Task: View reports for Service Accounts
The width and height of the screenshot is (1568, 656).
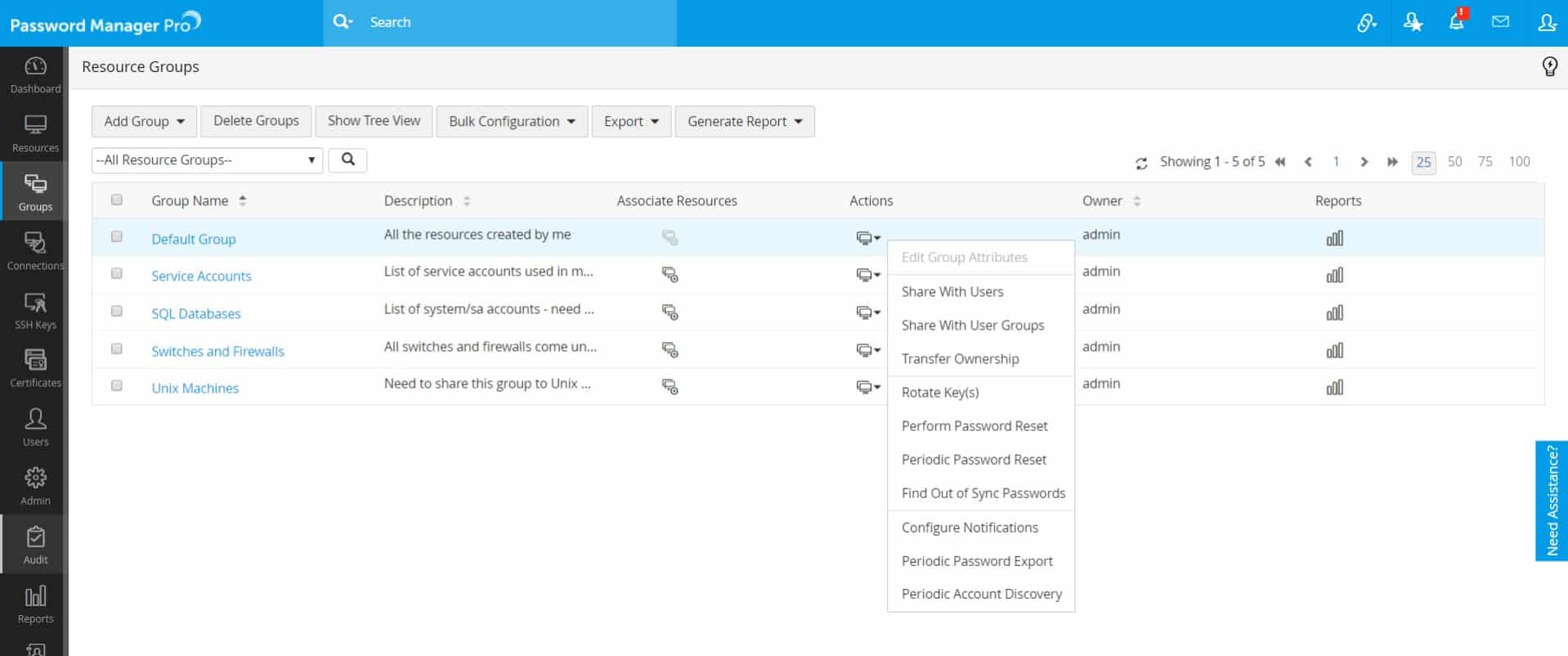Action: pyautogui.click(x=1334, y=275)
